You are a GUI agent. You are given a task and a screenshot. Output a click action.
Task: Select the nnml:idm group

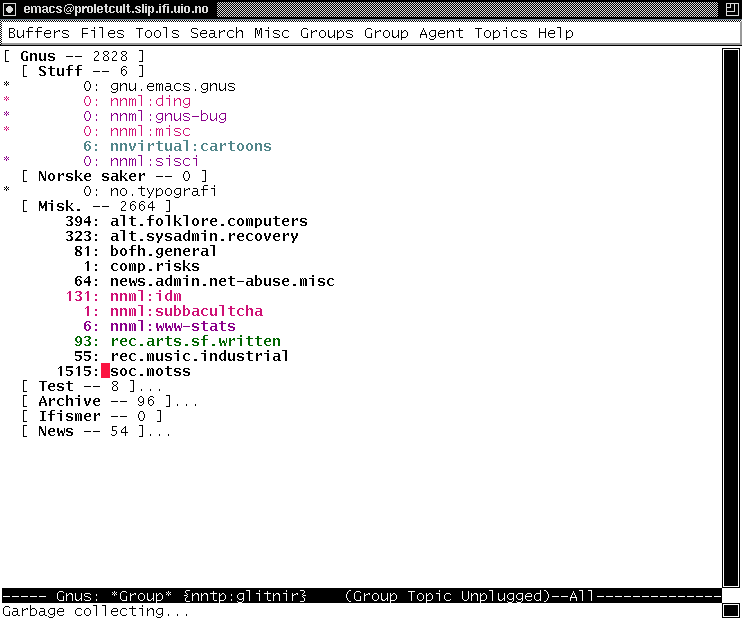pos(146,296)
